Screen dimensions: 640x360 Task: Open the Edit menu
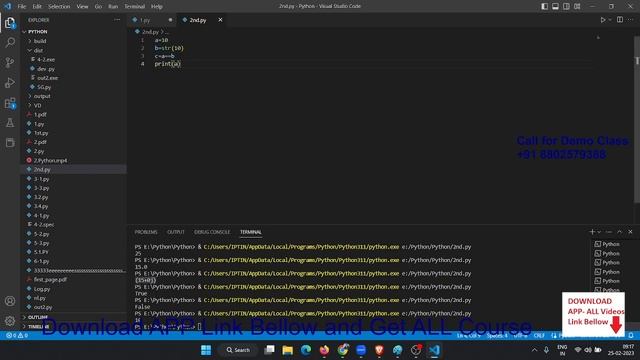pyautogui.click(x=37, y=6)
